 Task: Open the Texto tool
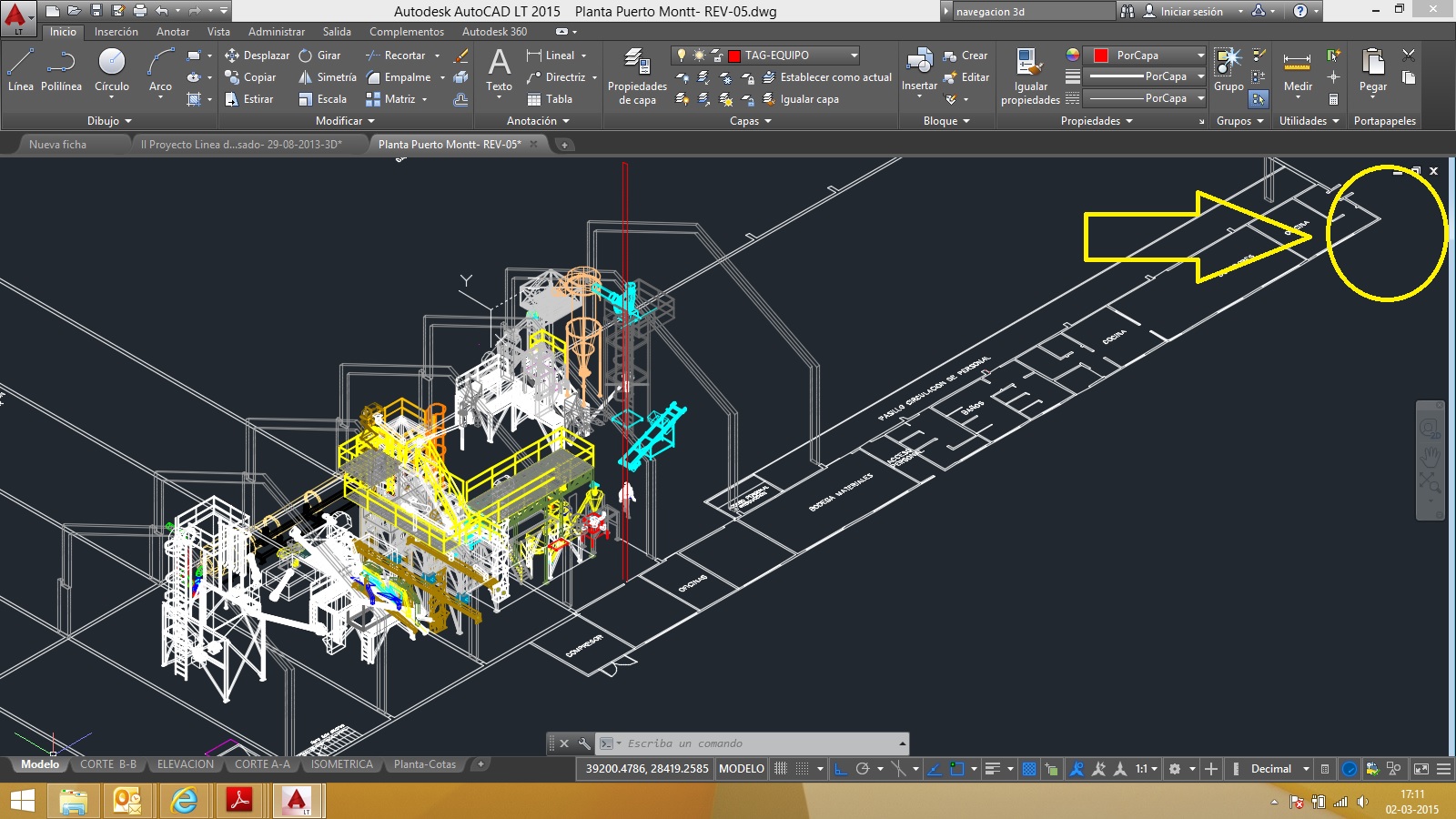coord(498,73)
